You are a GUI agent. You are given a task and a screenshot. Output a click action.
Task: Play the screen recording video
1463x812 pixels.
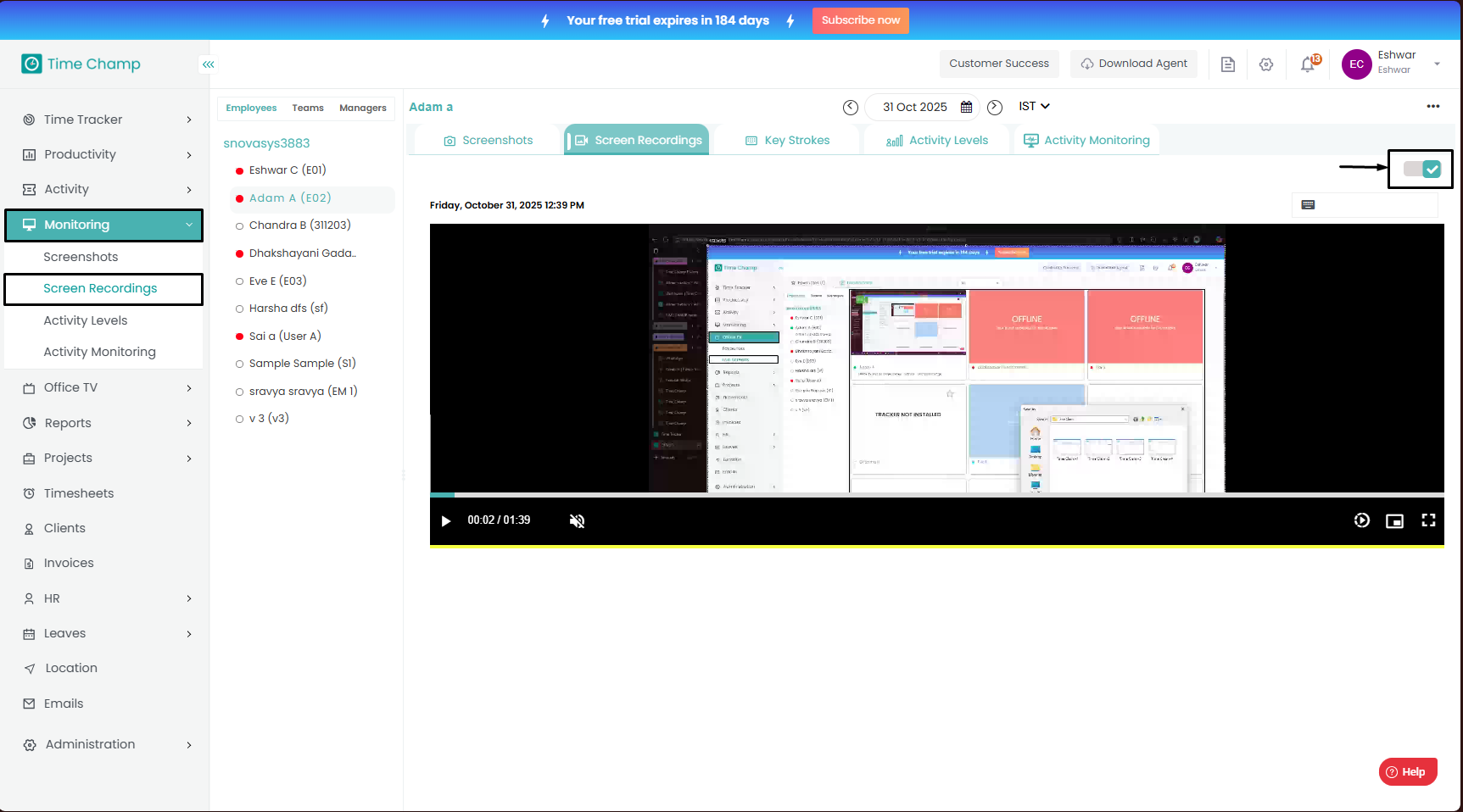click(x=445, y=520)
